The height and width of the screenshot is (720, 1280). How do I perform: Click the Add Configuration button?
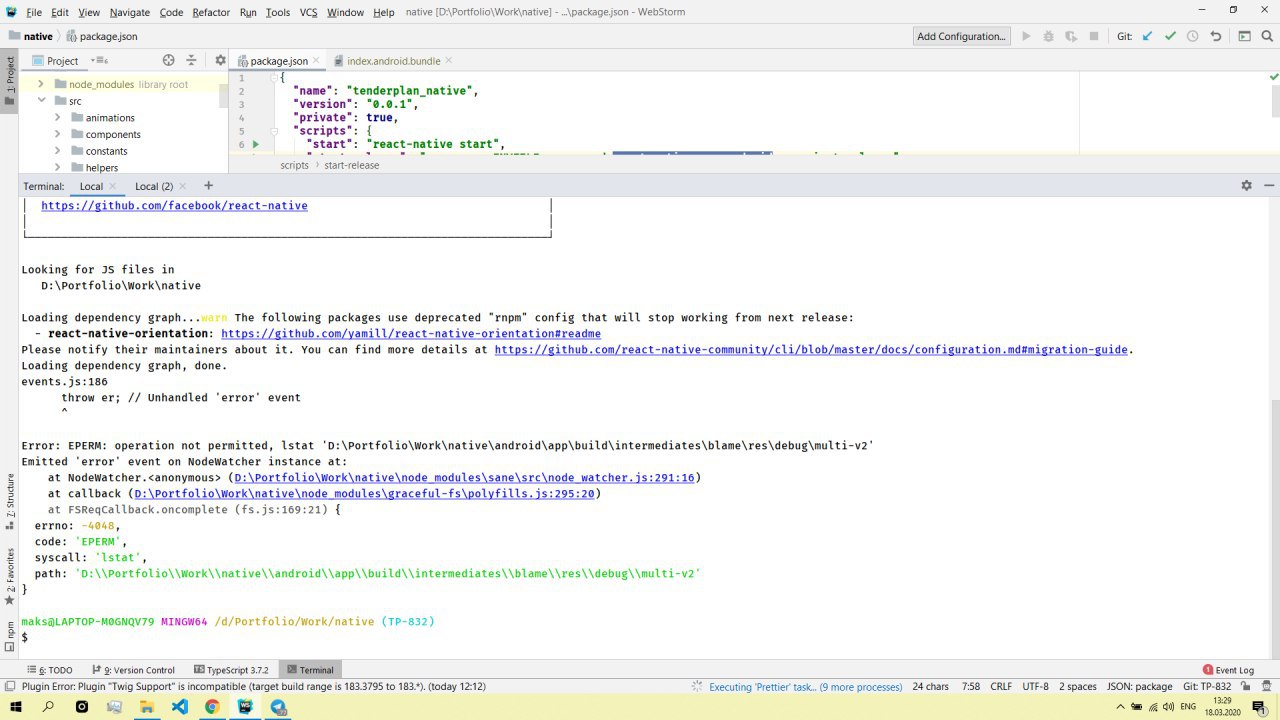[961, 36]
